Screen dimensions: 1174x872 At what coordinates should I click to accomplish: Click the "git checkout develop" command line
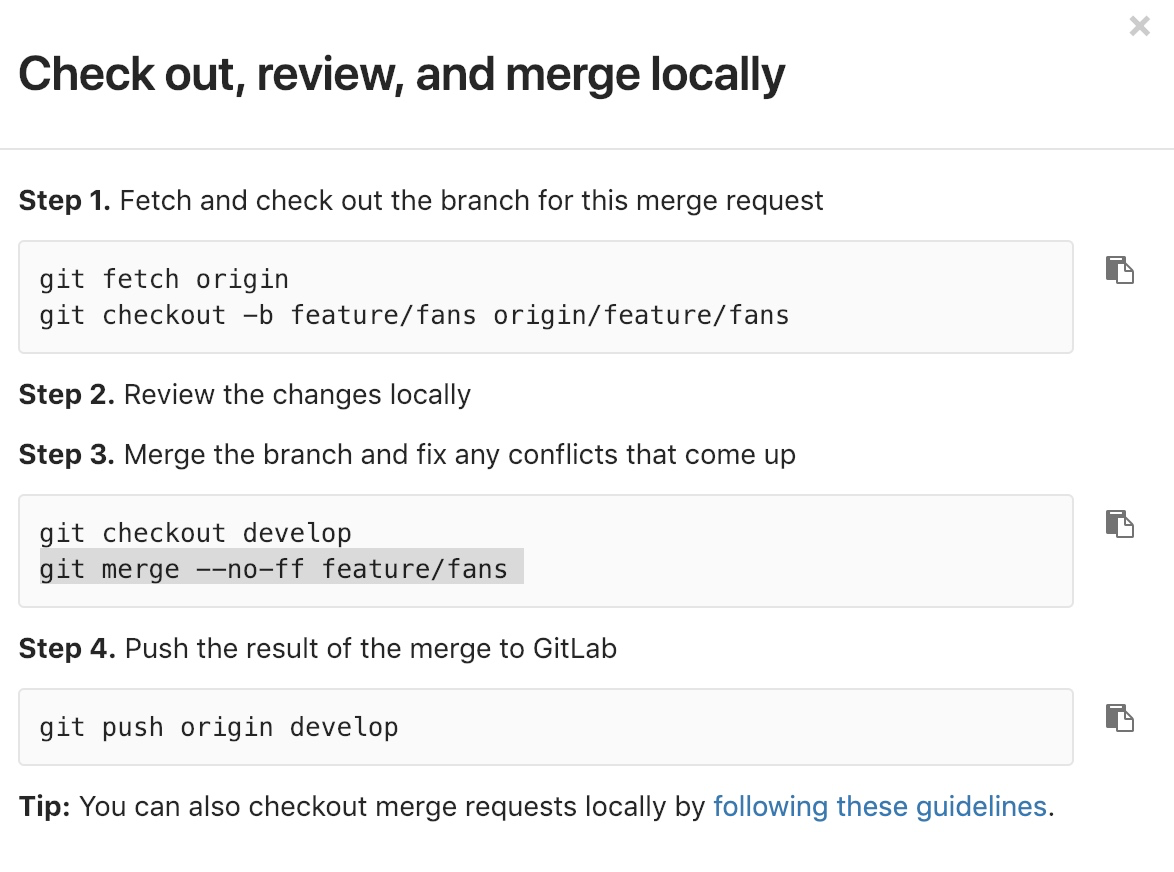(x=195, y=533)
